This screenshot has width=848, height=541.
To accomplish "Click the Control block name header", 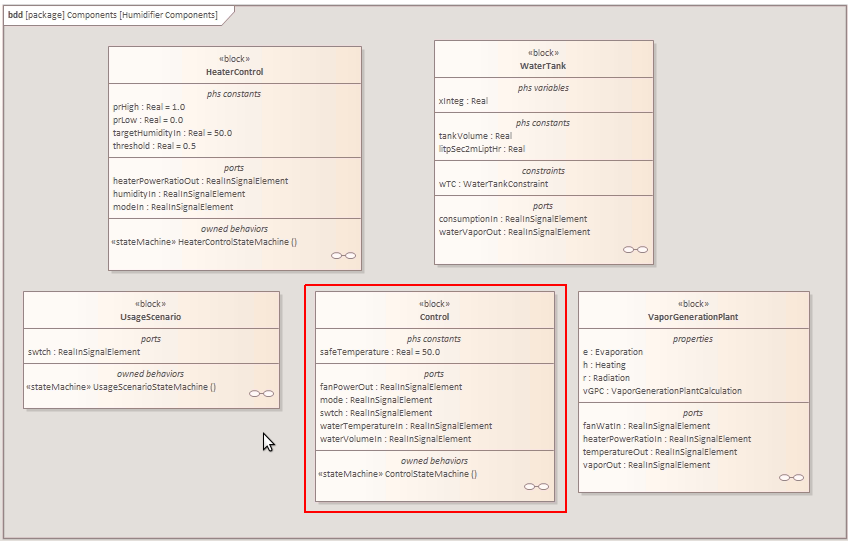I will pyautogui.click(x=434, y=317).
